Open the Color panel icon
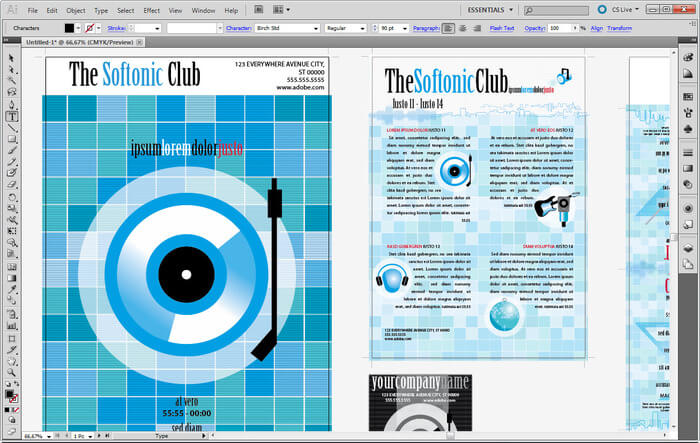 pyautogui.click(x=688, y=57)
